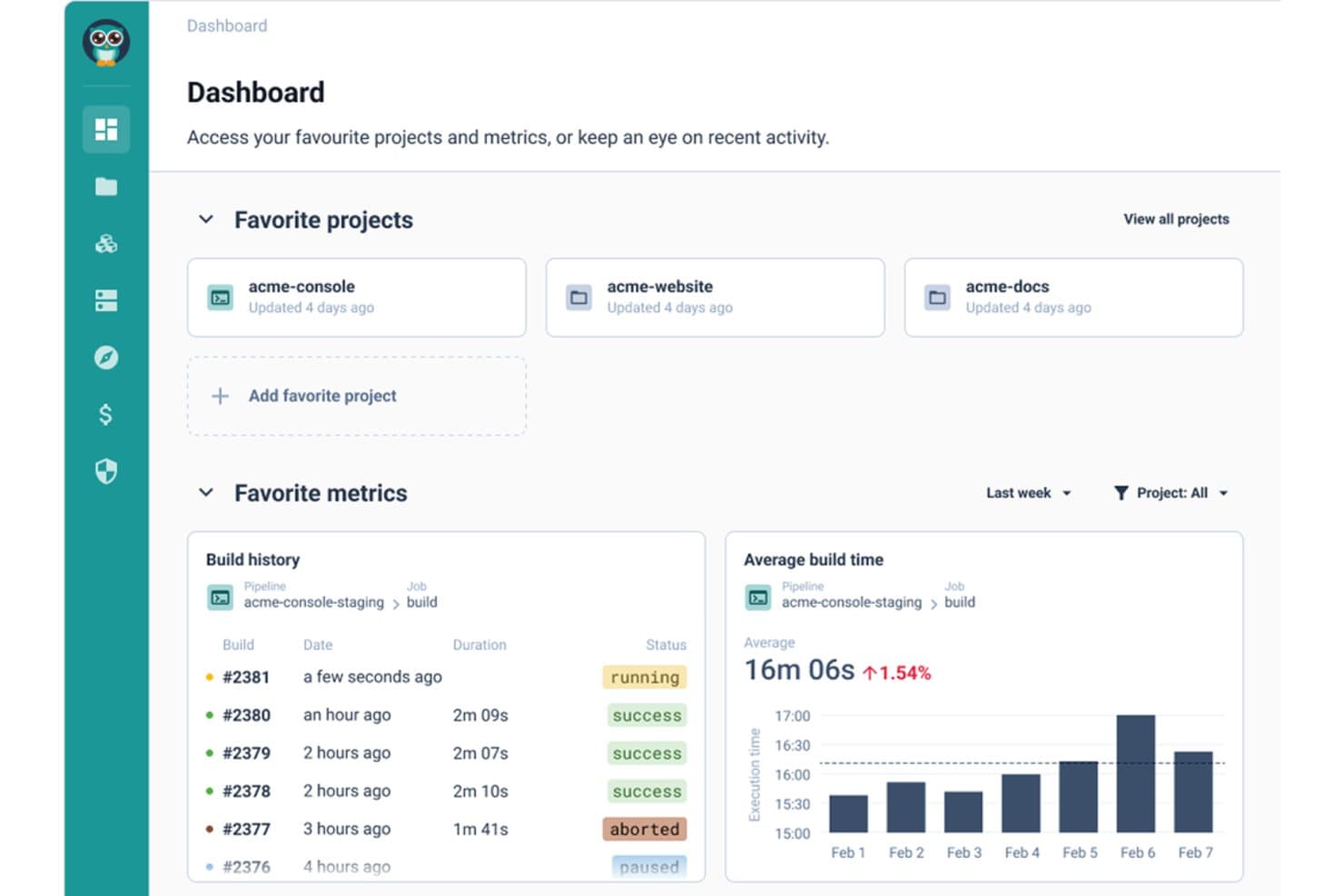The image size is (1344, 896).
Task: Open the Project: All filter dropdown
Action: click(x=1171, y=493)
